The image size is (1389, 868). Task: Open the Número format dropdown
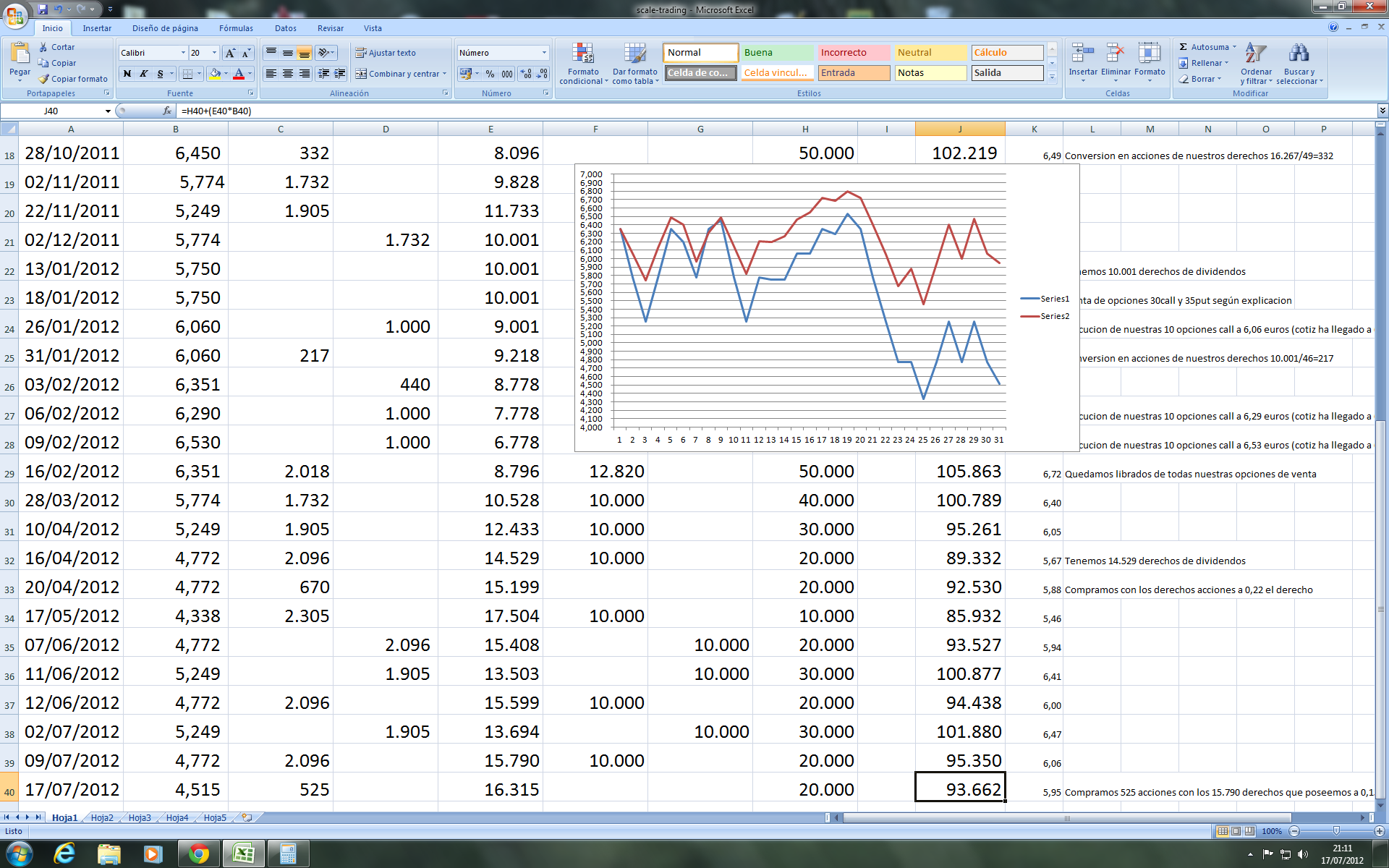click(x=544, y=53)
